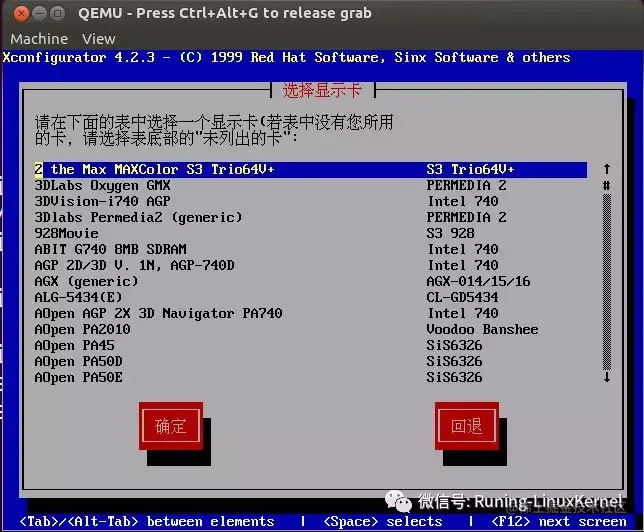Select the 'AGX (generic)' entry

(86, 281)
